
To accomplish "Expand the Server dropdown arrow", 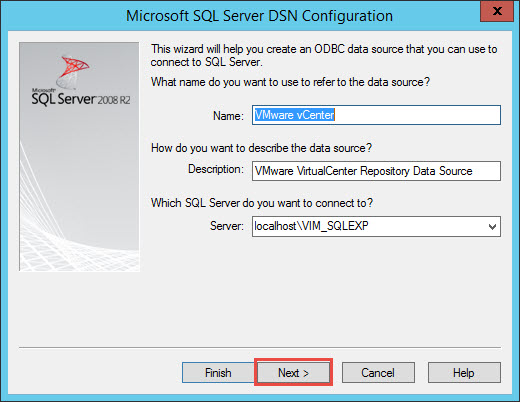I will (492, 227).
